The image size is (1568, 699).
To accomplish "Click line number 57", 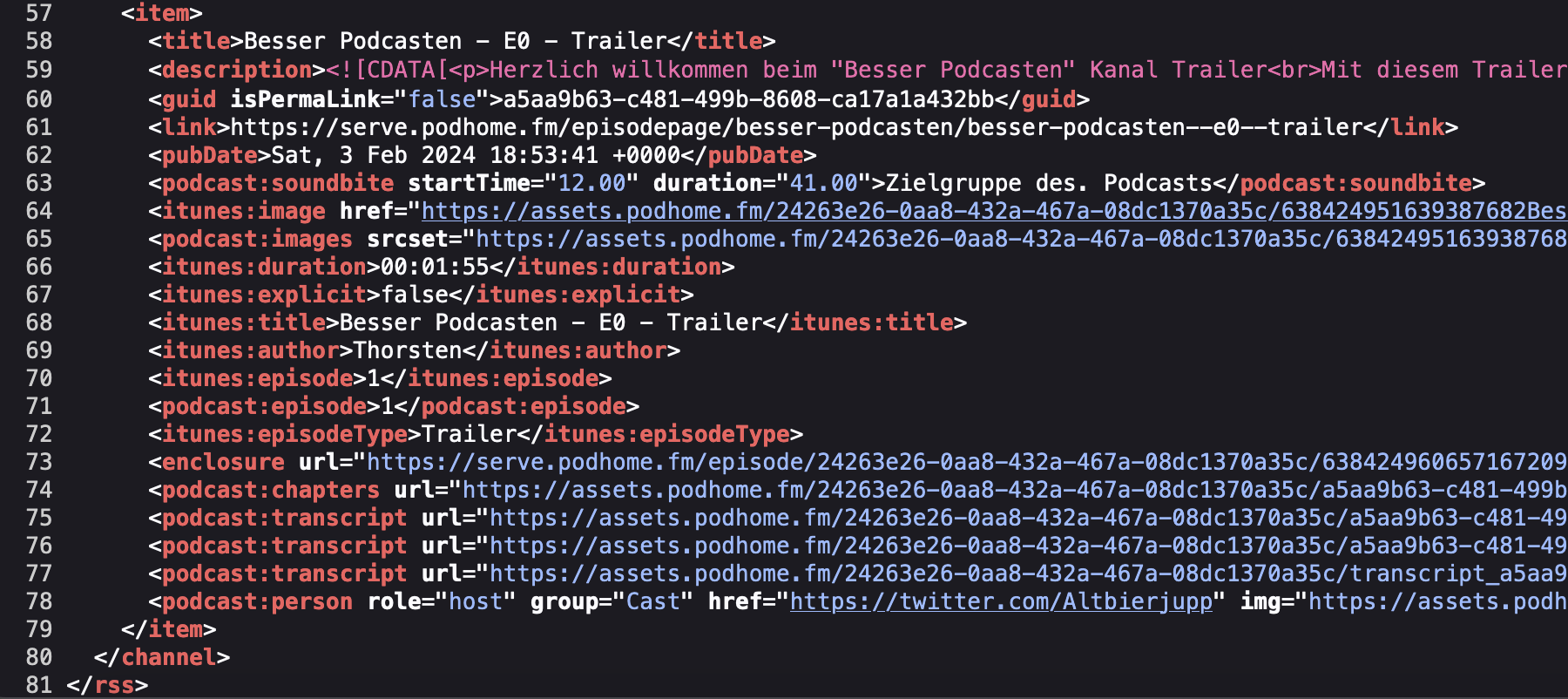I will (39, 13).
